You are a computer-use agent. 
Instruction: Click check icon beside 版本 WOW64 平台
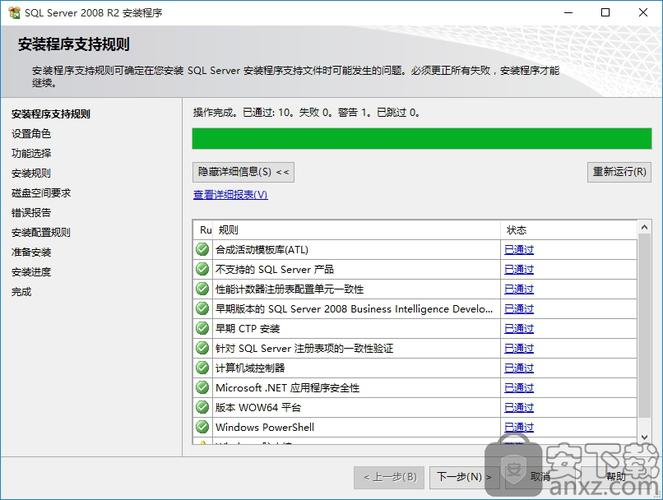pos(203,407)
